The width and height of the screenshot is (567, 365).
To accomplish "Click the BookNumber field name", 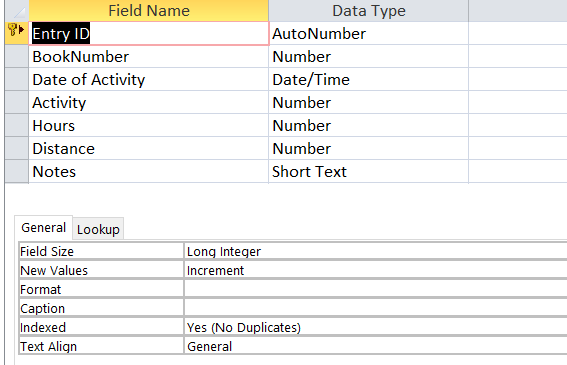I will [x=149, y=57].
